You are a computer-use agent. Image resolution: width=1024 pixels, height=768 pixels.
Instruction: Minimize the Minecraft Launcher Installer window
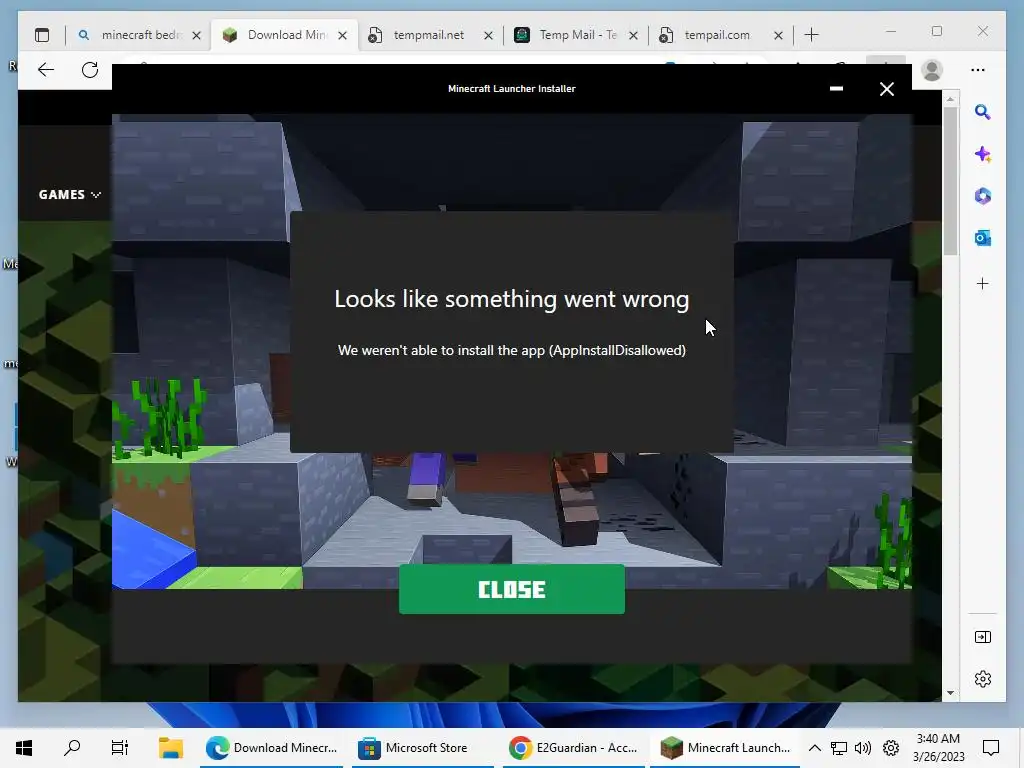click(836, 89)
